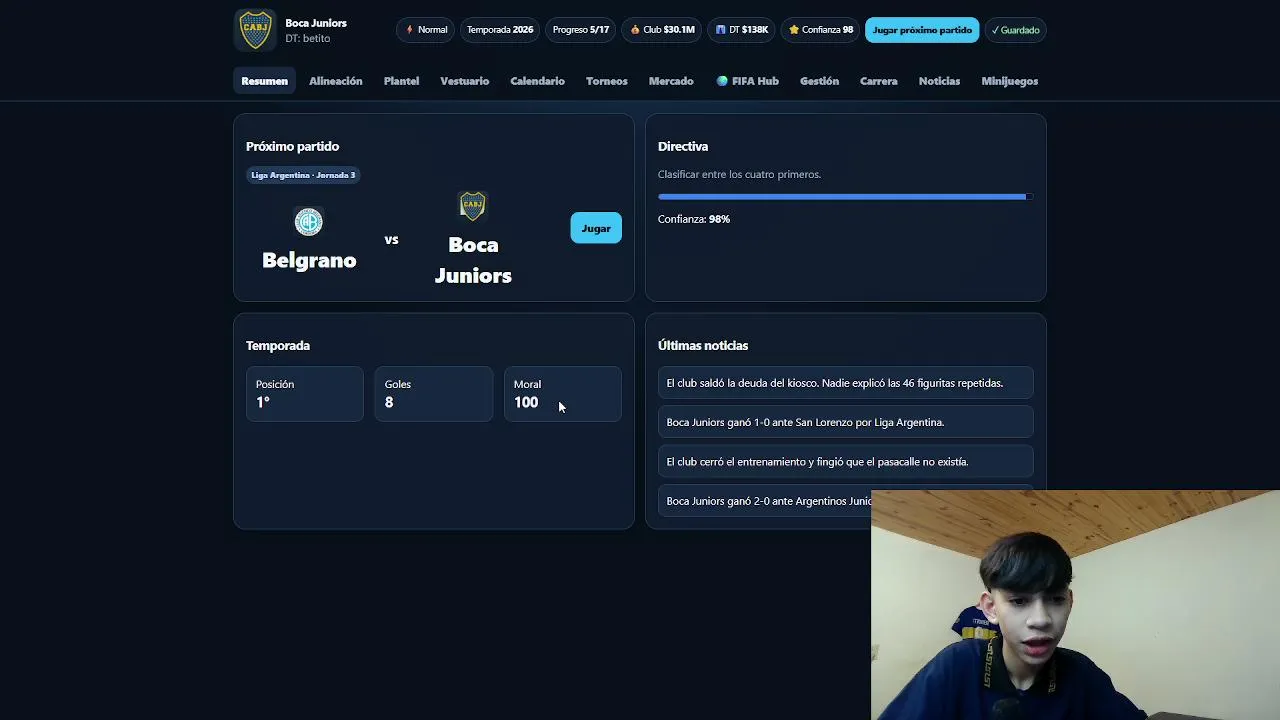Click the Boca Juniors crest in Próximo partido
This screenshot has width=1280, height=720.
tap(472, 206)
